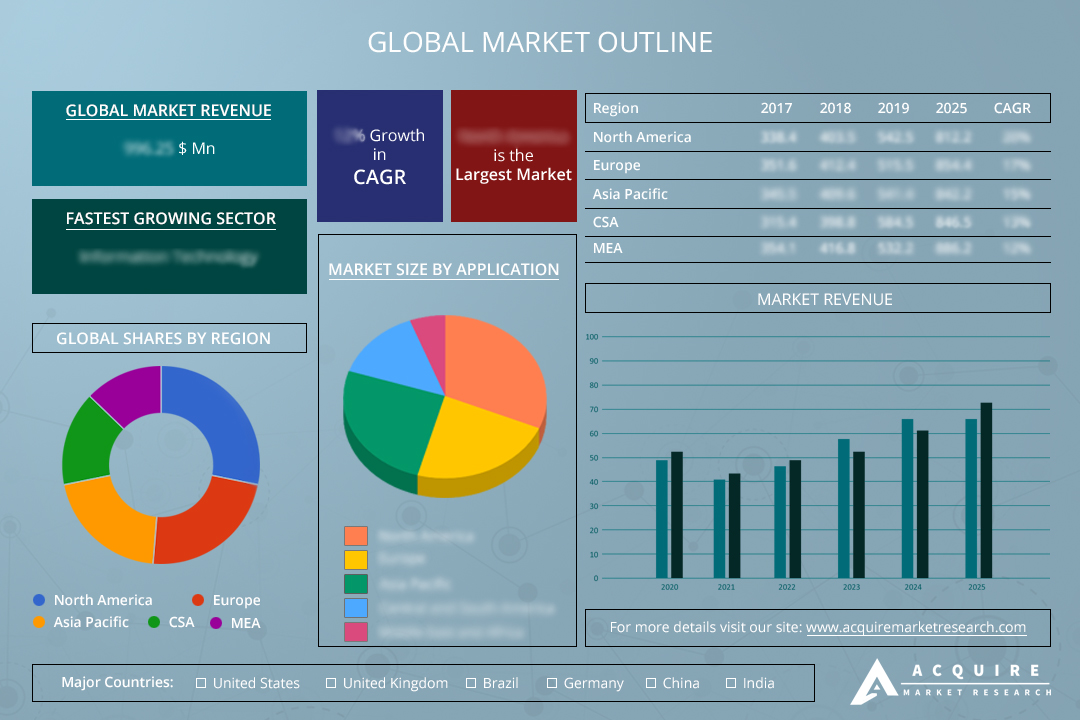Click the orange Asia Pacific legend dot
1080x720 pixels.
(38, 622)
